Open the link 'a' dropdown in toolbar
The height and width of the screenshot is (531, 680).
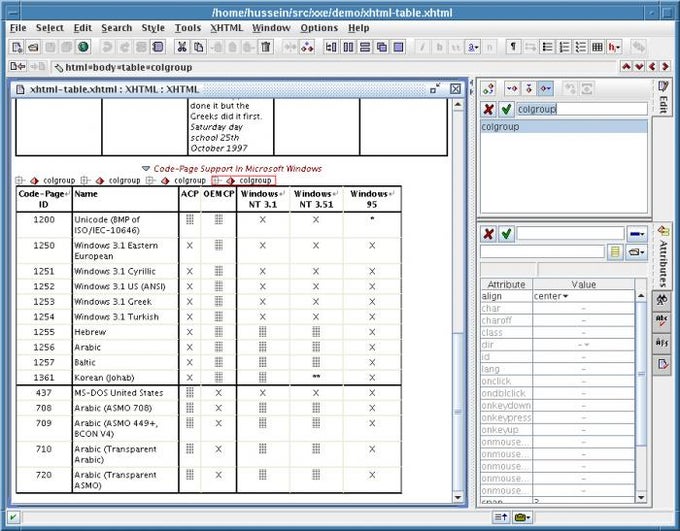coord(473,47)
